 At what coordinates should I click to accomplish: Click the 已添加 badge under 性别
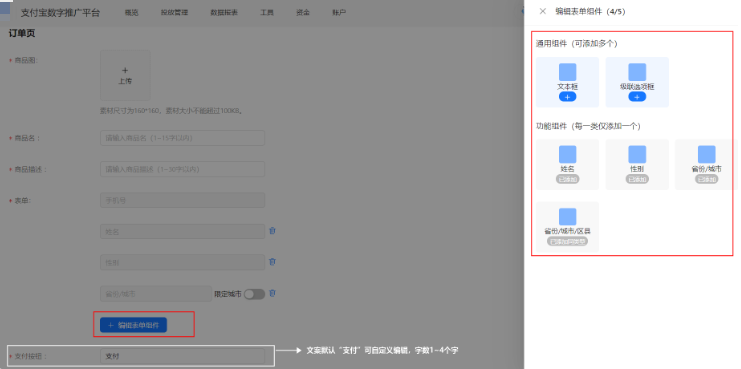pos(637,179)
